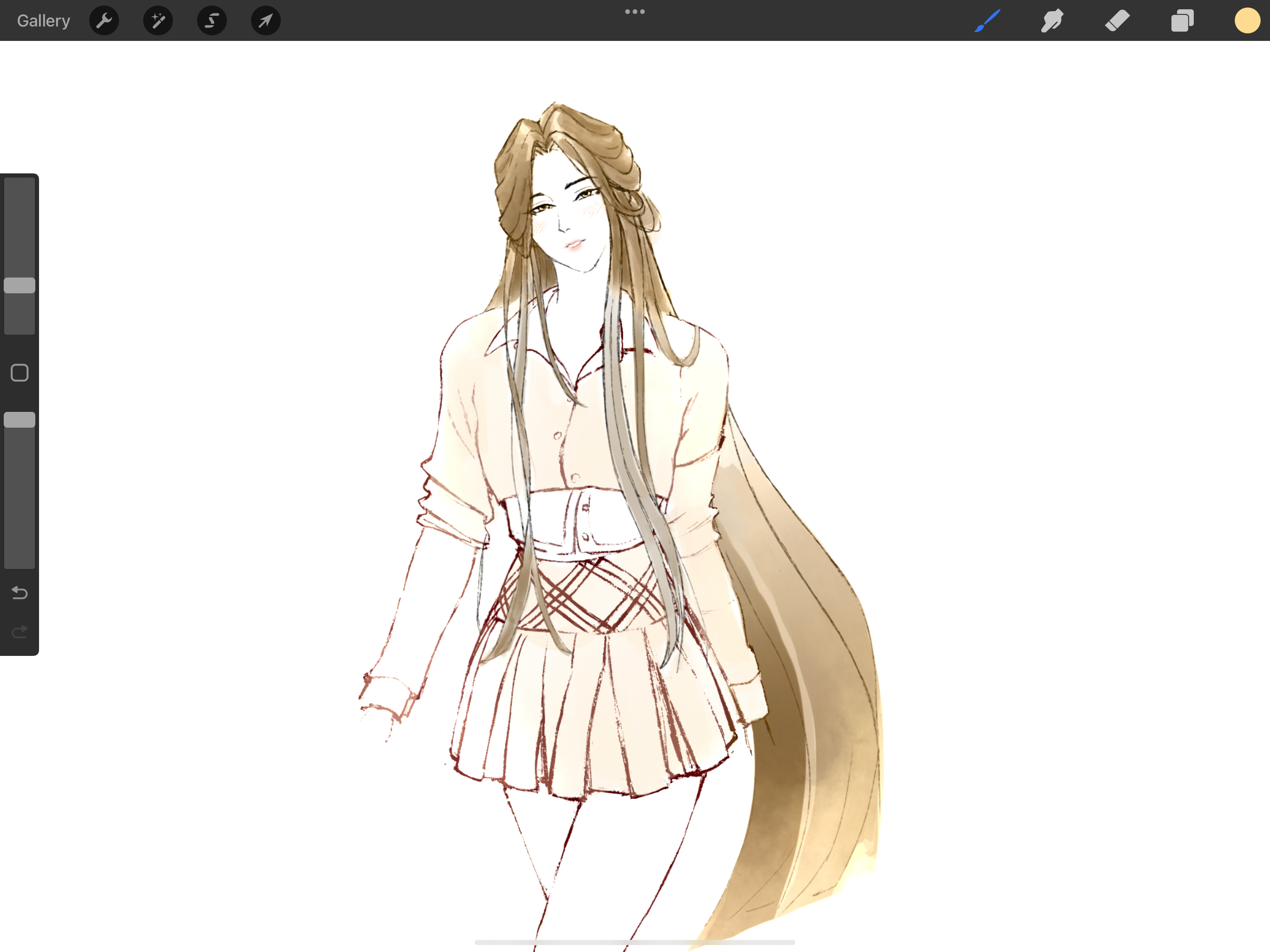The width and height of the screenshot is (1270, 952).
Task: Select the Selection S-shaped tool
Action: tap(212, 20)
